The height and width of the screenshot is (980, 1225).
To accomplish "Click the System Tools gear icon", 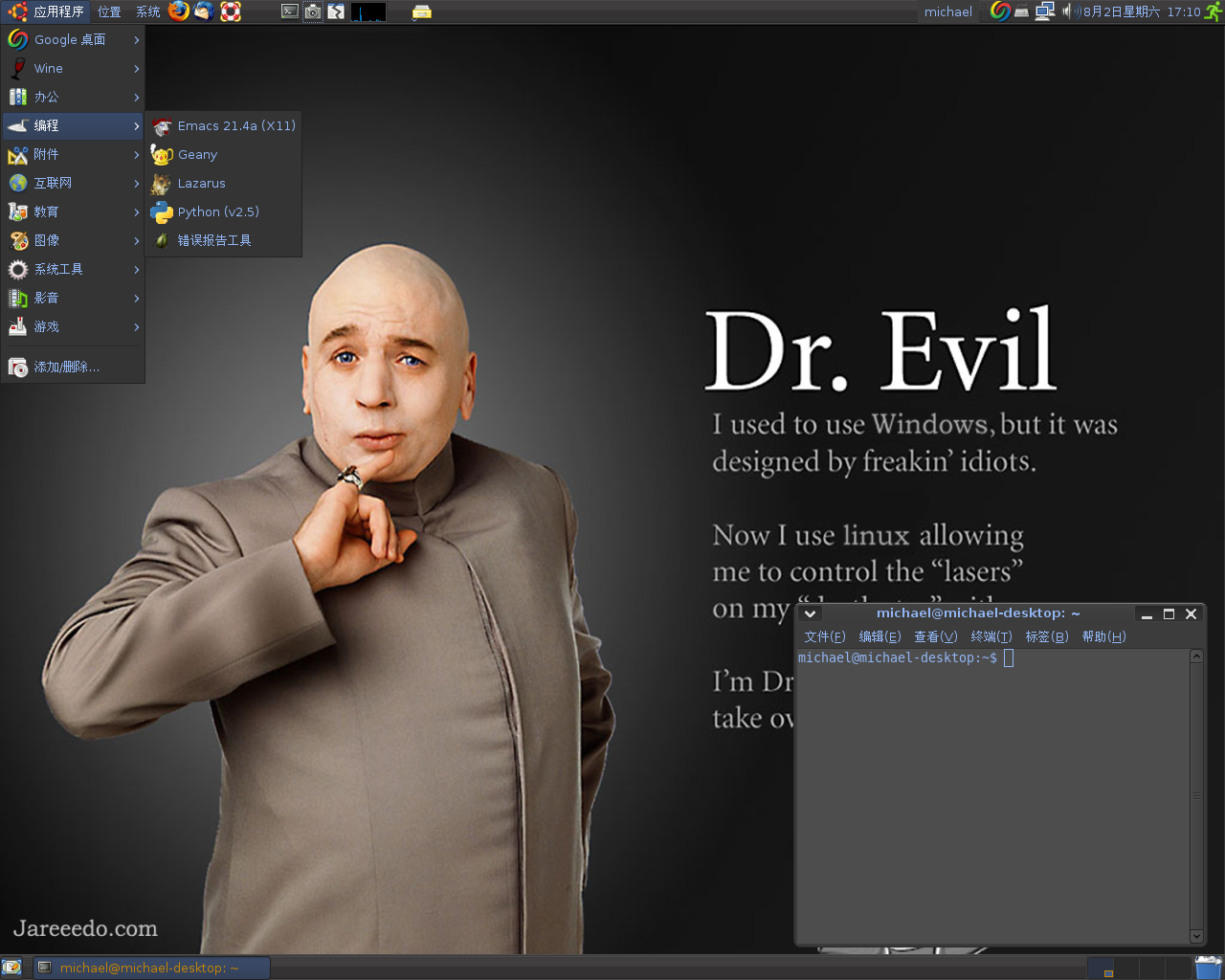I will coord(17,269).
